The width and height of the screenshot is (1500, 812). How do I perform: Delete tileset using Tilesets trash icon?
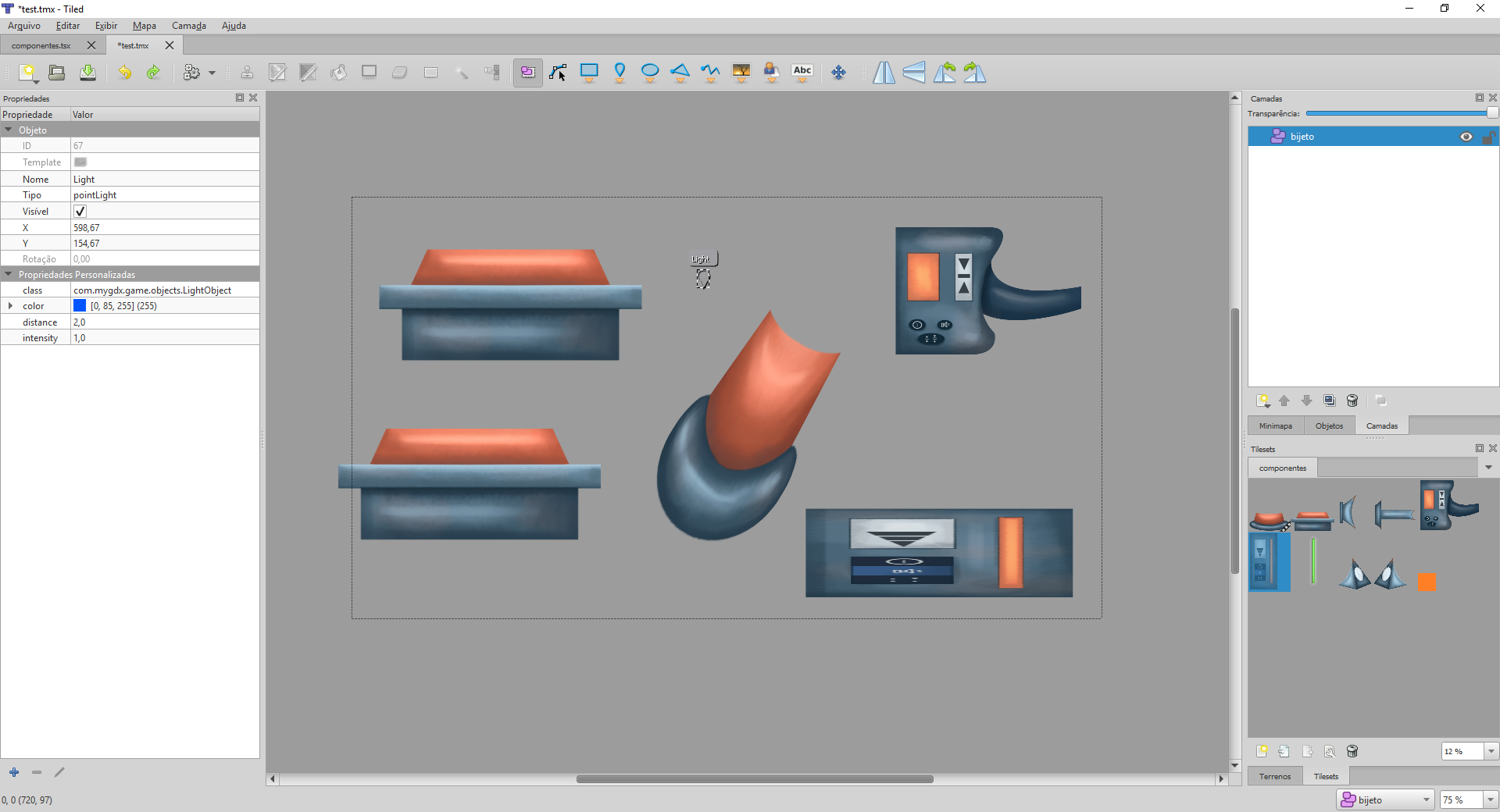coord(1352,751)
